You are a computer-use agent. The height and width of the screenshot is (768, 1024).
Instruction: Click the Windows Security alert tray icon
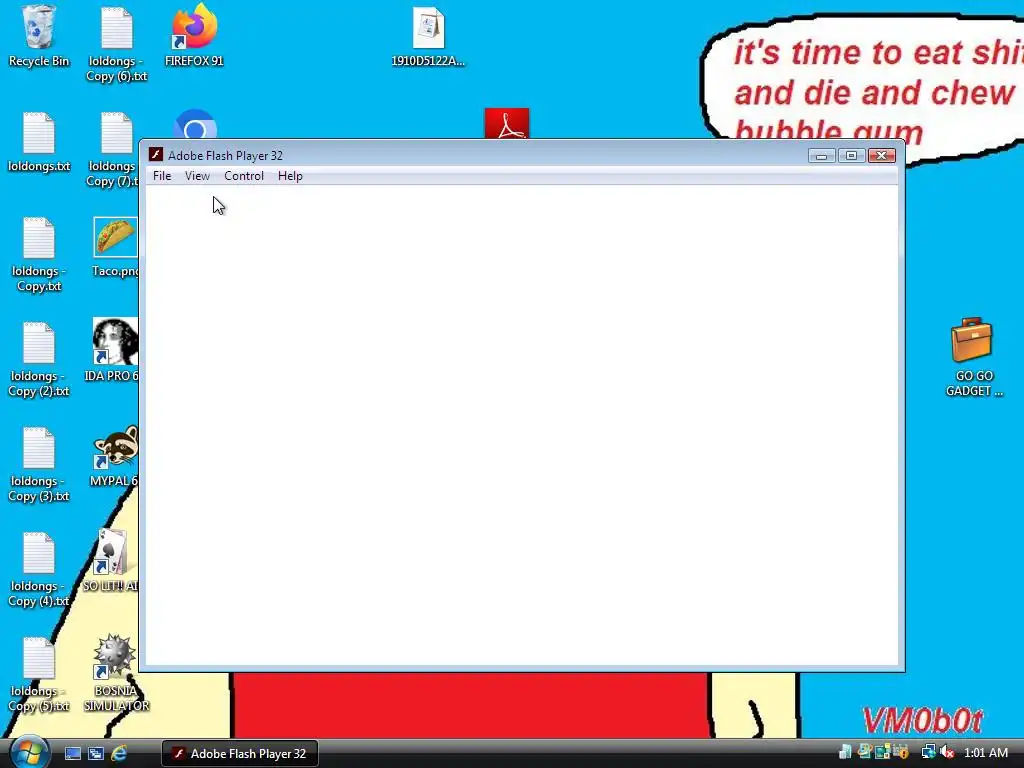point(901,752)
